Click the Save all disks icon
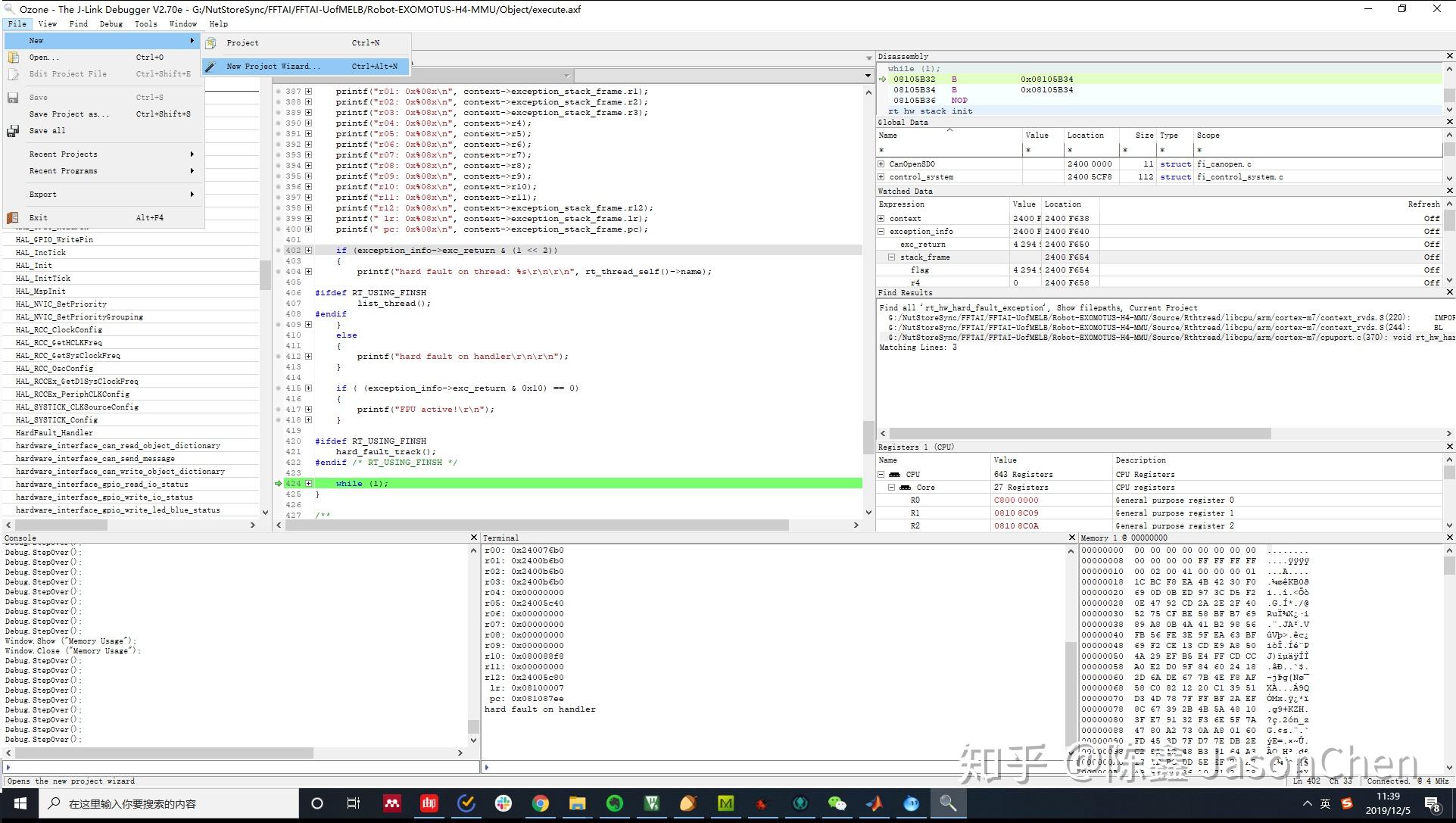The height and width of the screenshot is (823, 1456). pos(13,131)
